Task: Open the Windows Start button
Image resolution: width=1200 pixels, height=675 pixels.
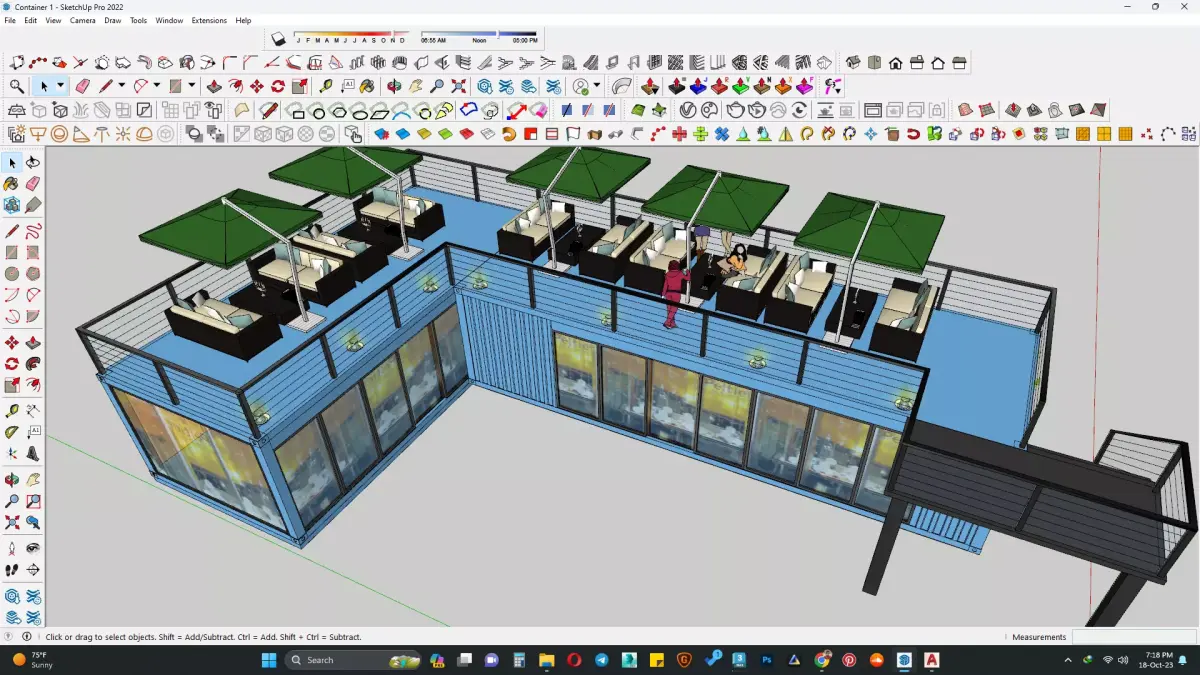Action: tap(269, 660)
